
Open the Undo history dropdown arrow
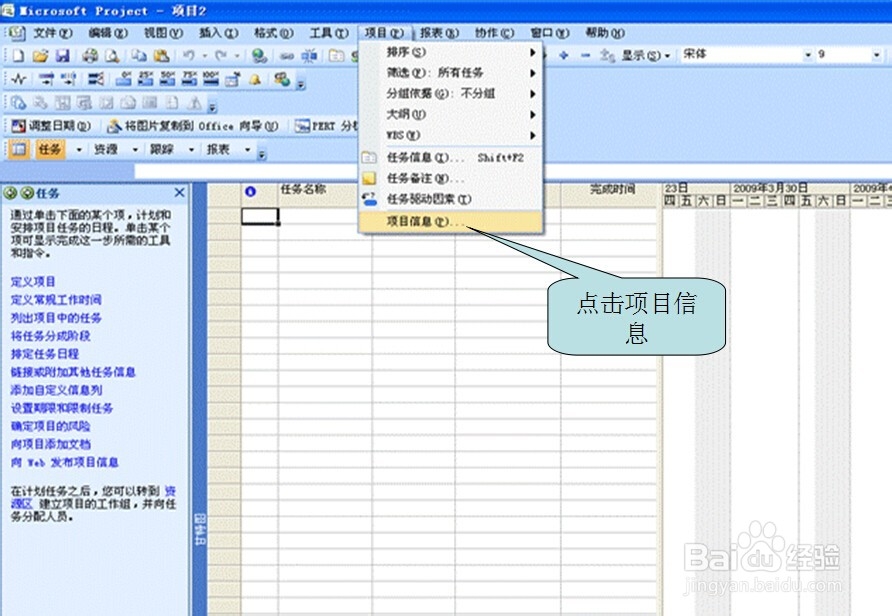click(205, 56)
